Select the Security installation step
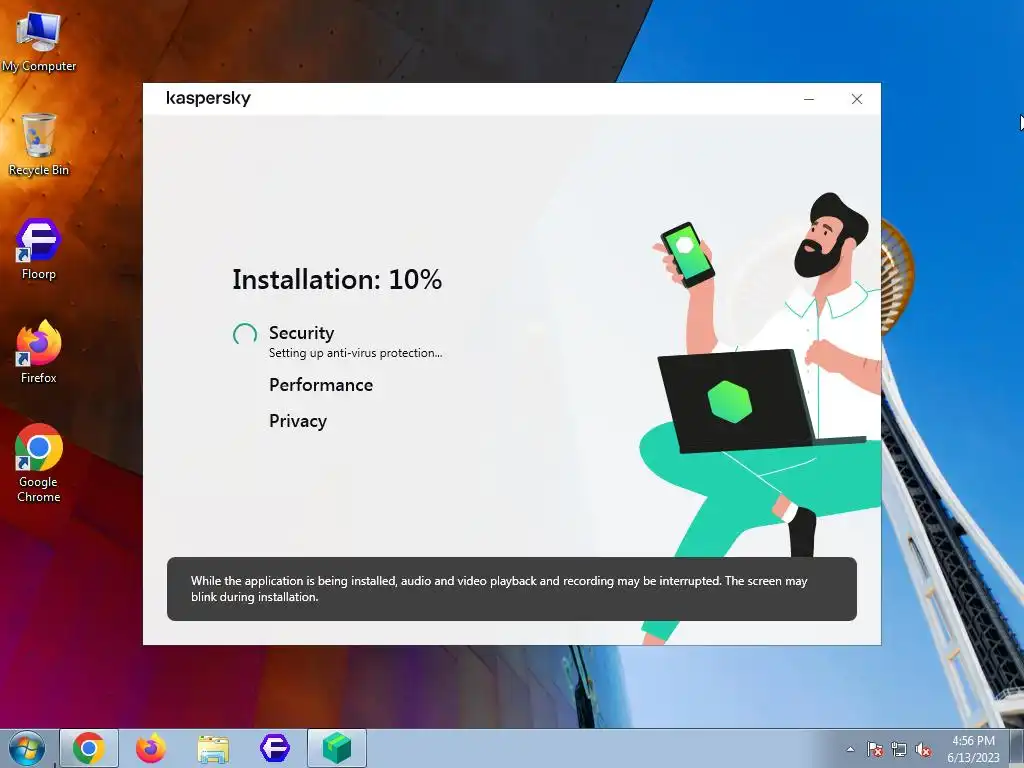Screen dimensions: 1024x768 (x=302, y=332)
